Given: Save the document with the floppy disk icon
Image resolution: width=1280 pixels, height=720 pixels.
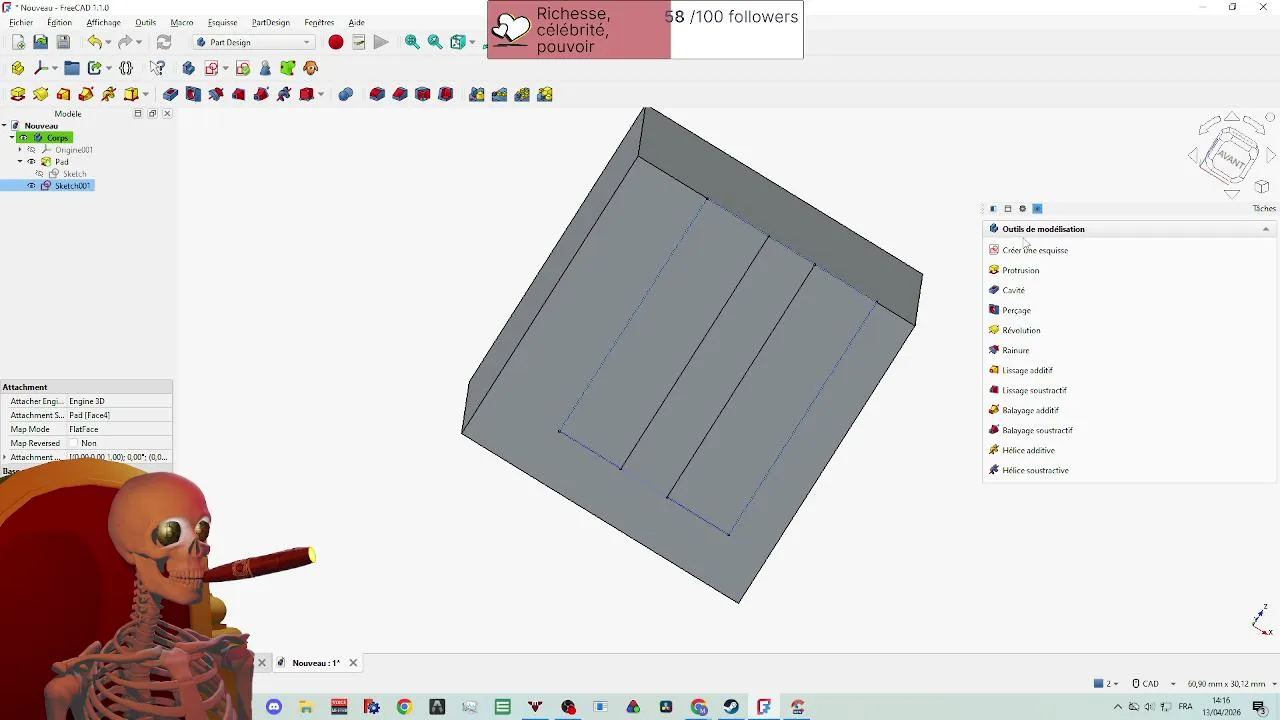Looking at the screenshot, I should (x=63, y=42).
